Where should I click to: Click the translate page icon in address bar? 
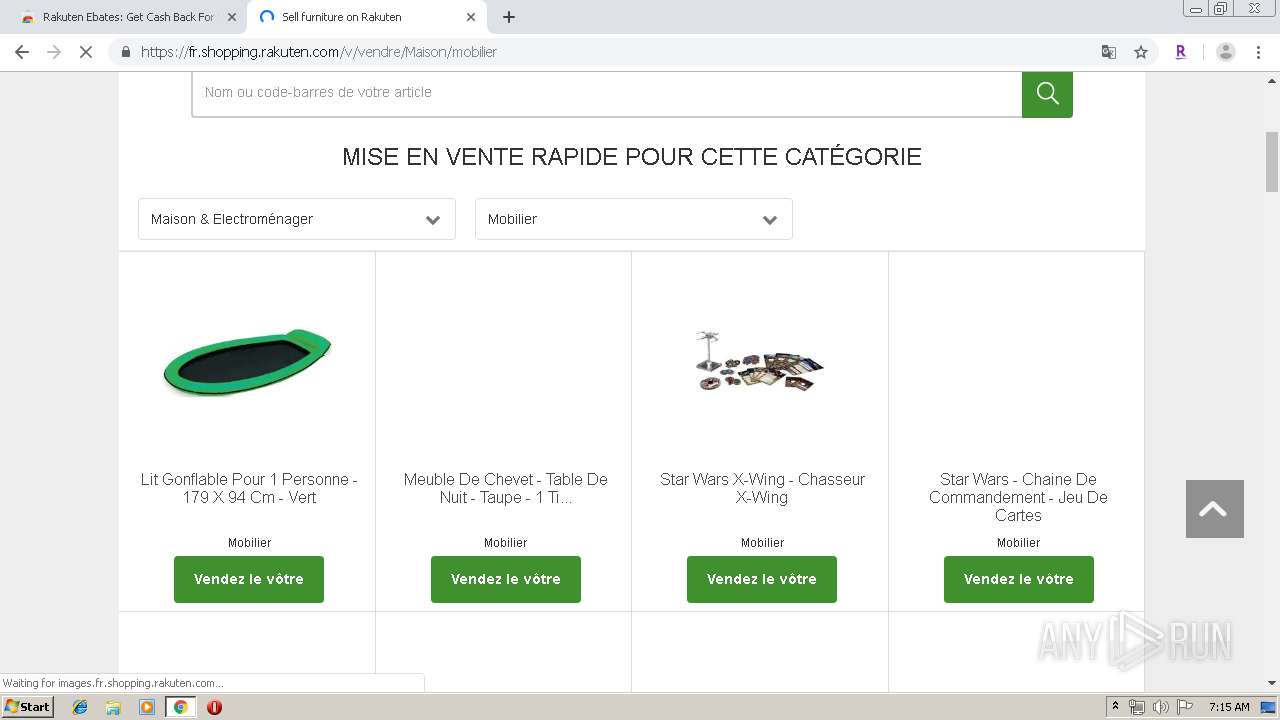[x=1109, y=52]
